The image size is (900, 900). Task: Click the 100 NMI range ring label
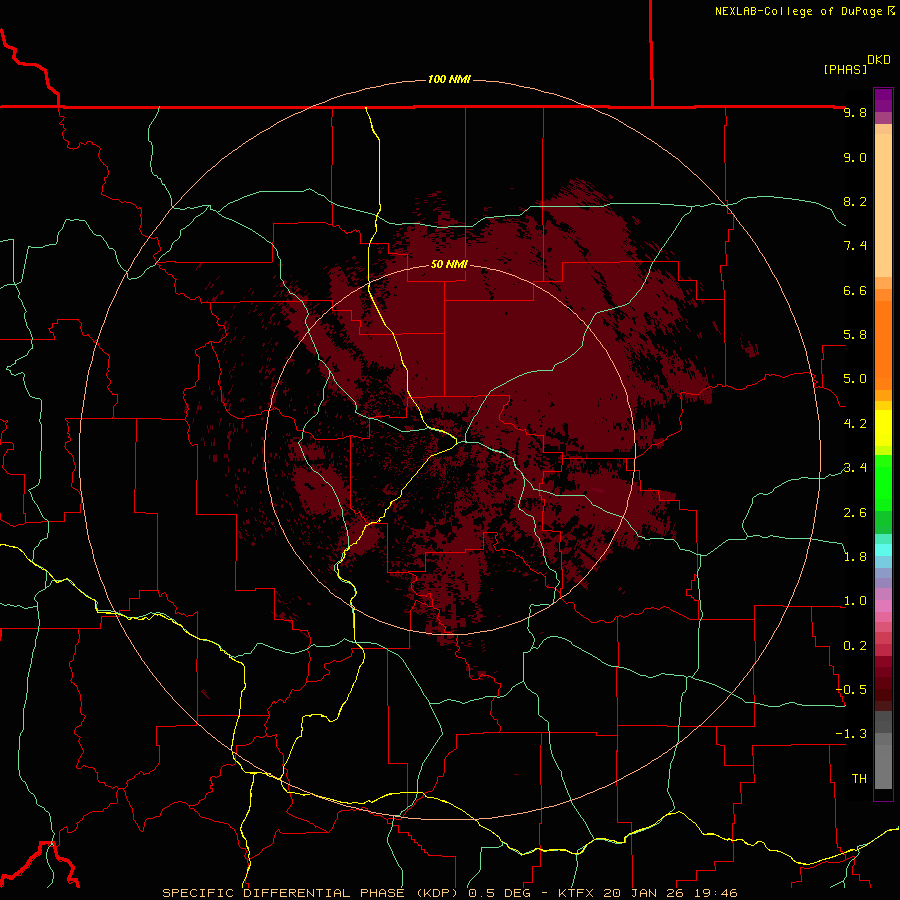[449, 79]
